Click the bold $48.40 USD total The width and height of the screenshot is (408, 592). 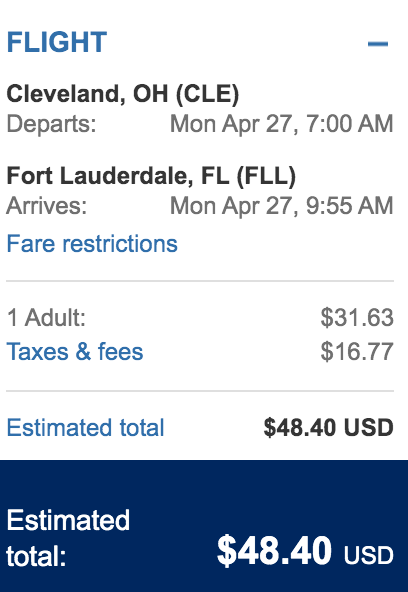[x=329, y=428]
